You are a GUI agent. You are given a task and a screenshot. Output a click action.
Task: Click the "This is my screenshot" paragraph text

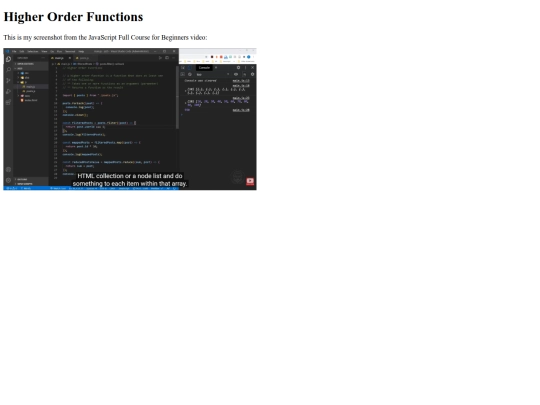[105, 37]
